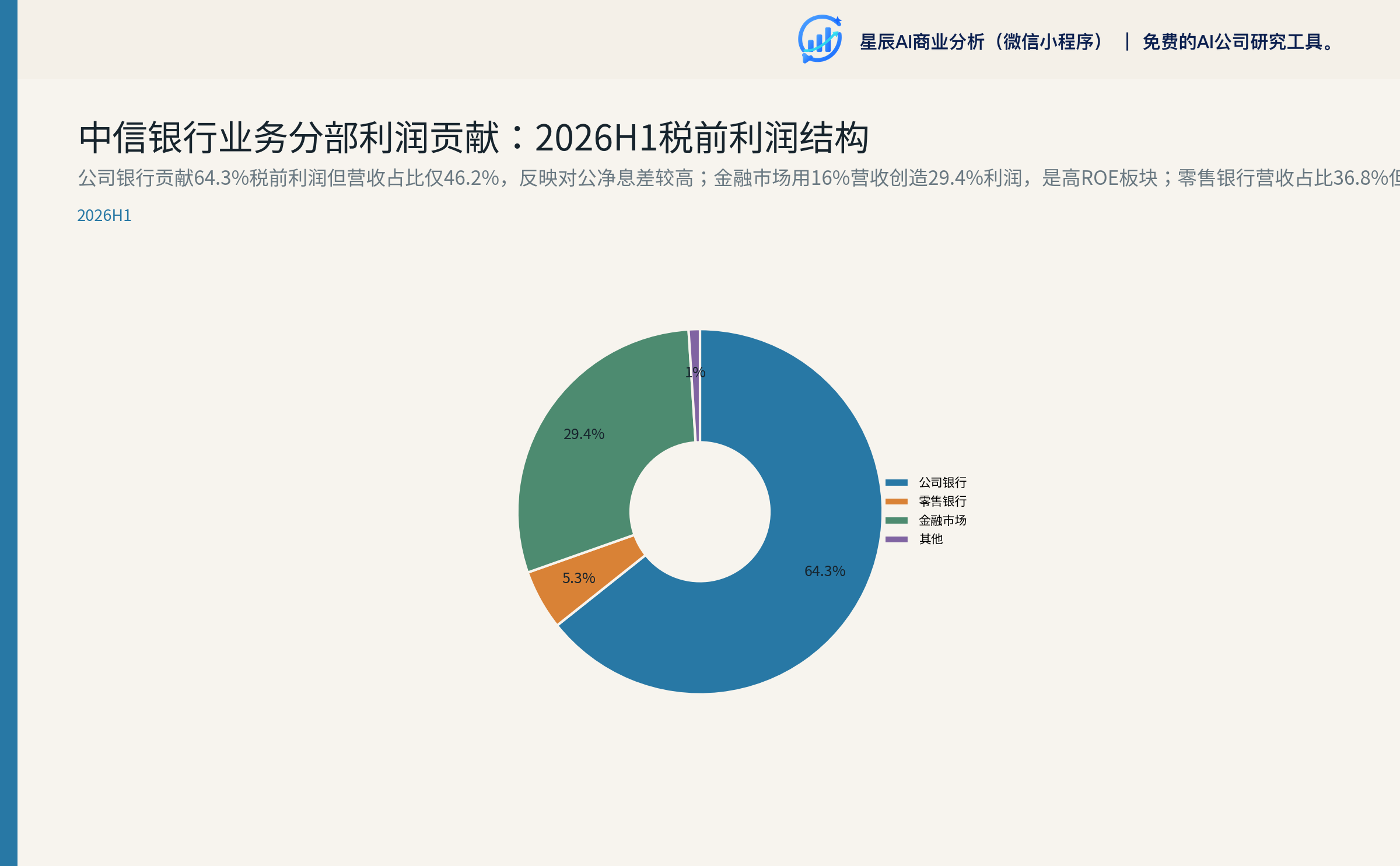The image size is (1400, 866).
Task: Click the 64.3% blue donut slice label
Action: click(x=825, y=571)
